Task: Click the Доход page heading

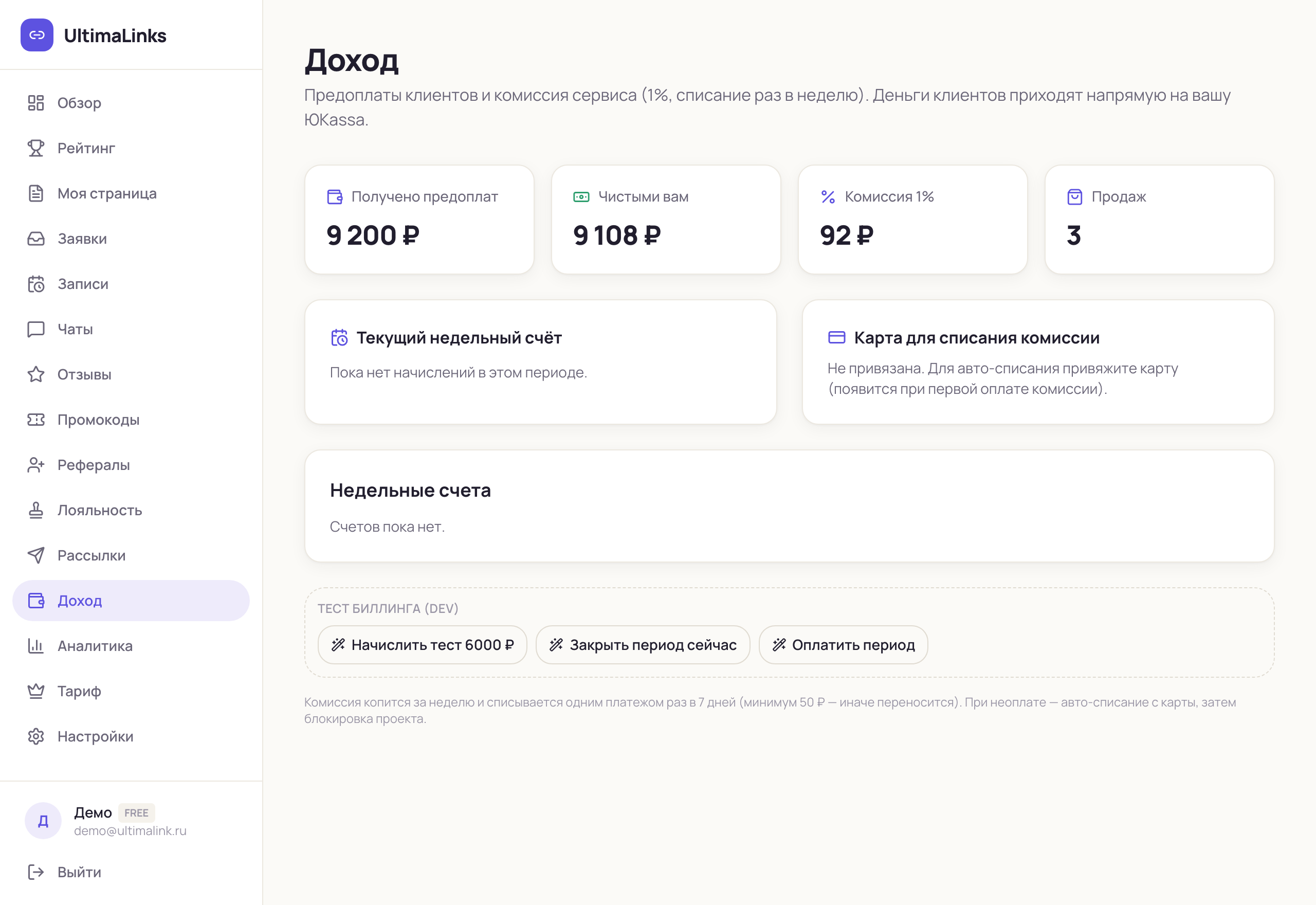Action: [352, 60]
